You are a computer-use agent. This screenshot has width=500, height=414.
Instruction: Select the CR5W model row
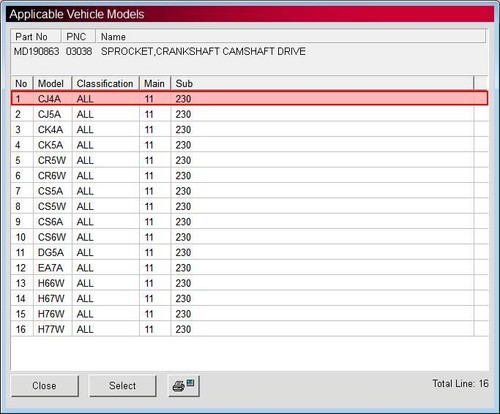249,160
